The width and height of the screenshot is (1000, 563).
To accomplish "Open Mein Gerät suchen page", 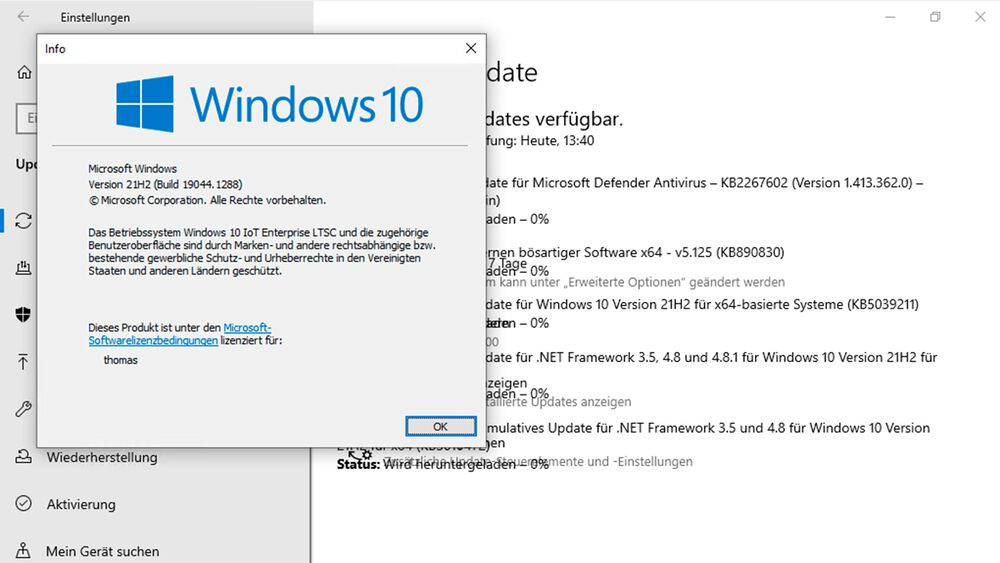I will [x=103, y=551].
